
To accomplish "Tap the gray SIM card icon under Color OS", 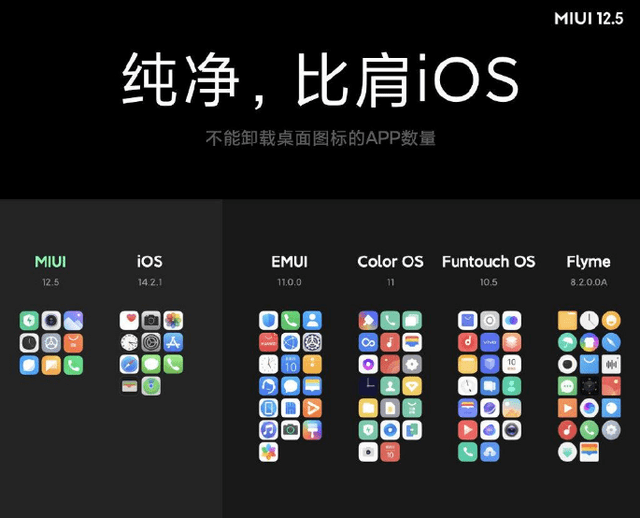I will [x=390, y=408].
